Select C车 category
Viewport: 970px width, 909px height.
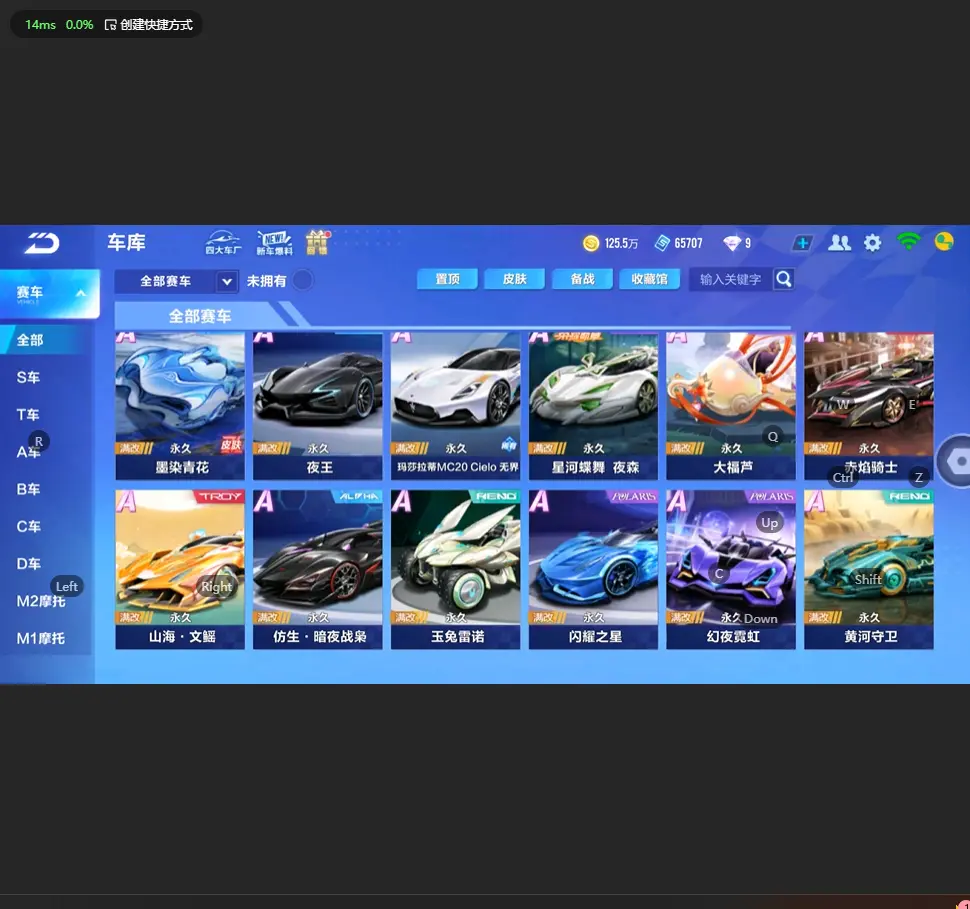[x=28, y=527]
